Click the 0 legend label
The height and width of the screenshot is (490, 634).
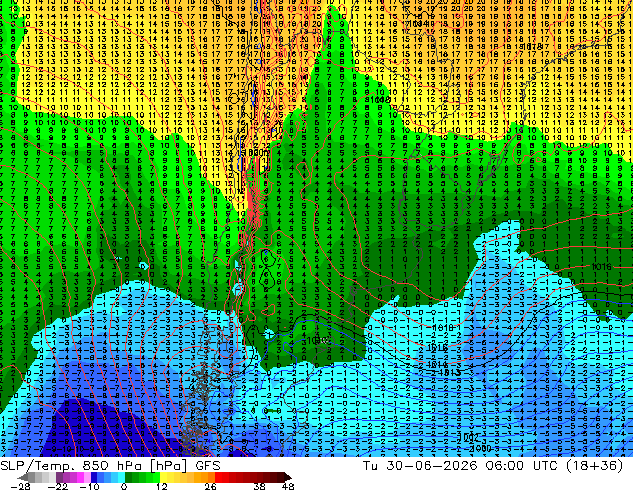[124, 486]
